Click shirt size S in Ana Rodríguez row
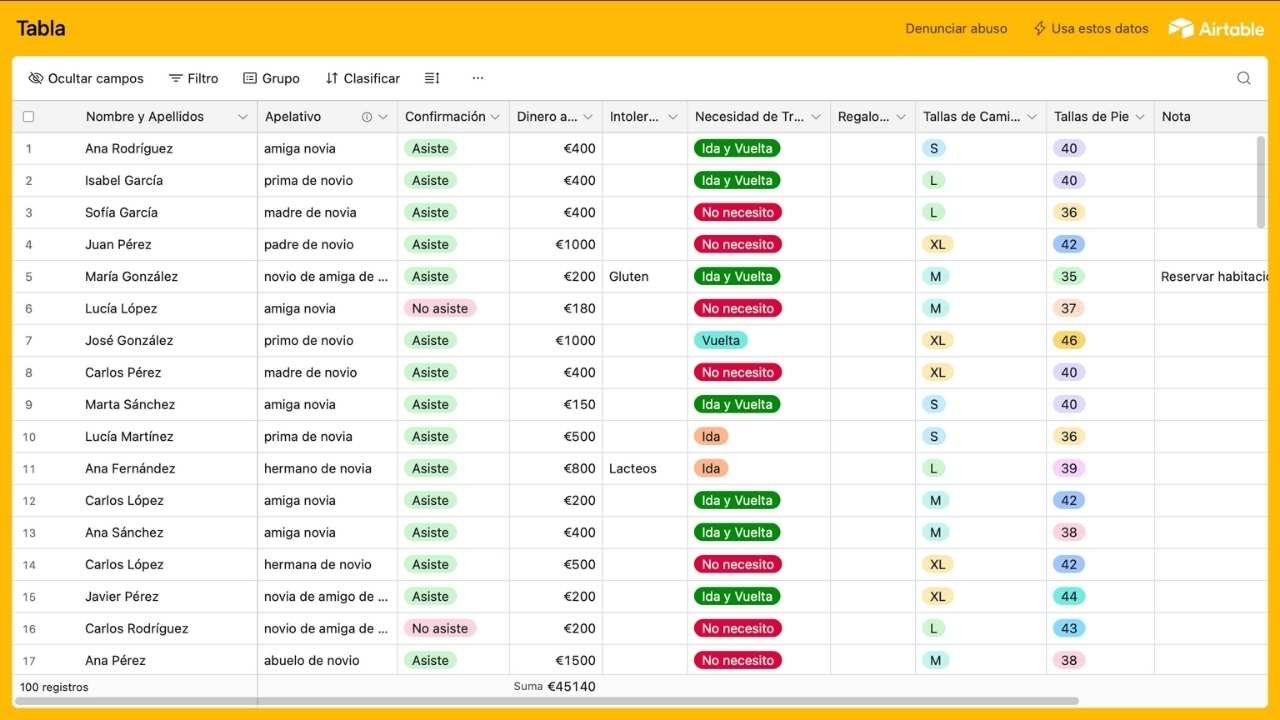This screenshot has height=720, width=1280. [x=934, y=148]
